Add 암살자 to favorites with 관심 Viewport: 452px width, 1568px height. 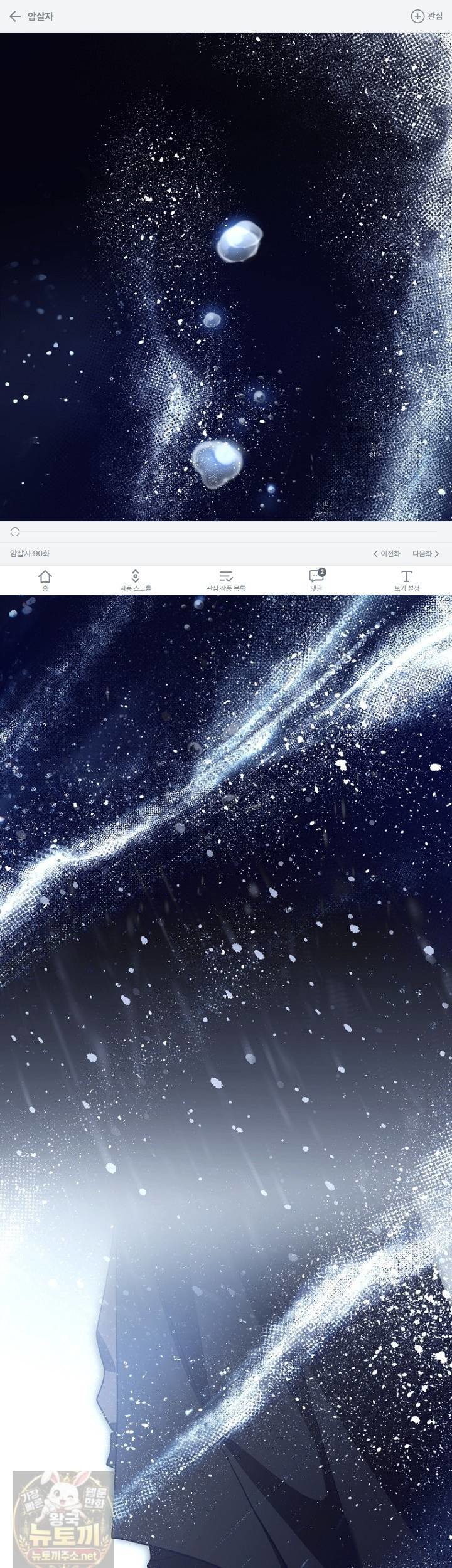(427, 16)
